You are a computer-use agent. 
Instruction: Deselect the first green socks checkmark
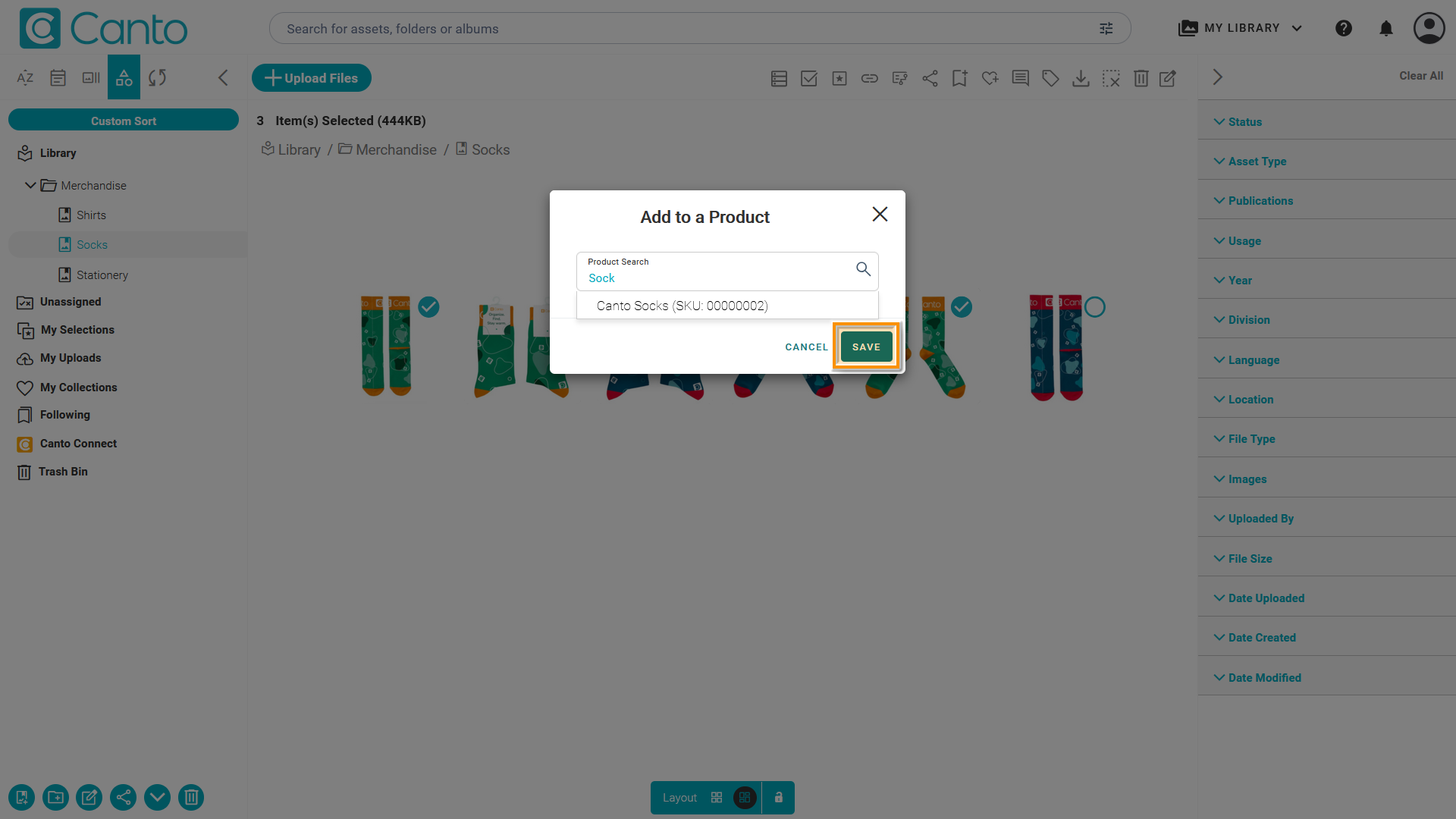pos(428,307)
